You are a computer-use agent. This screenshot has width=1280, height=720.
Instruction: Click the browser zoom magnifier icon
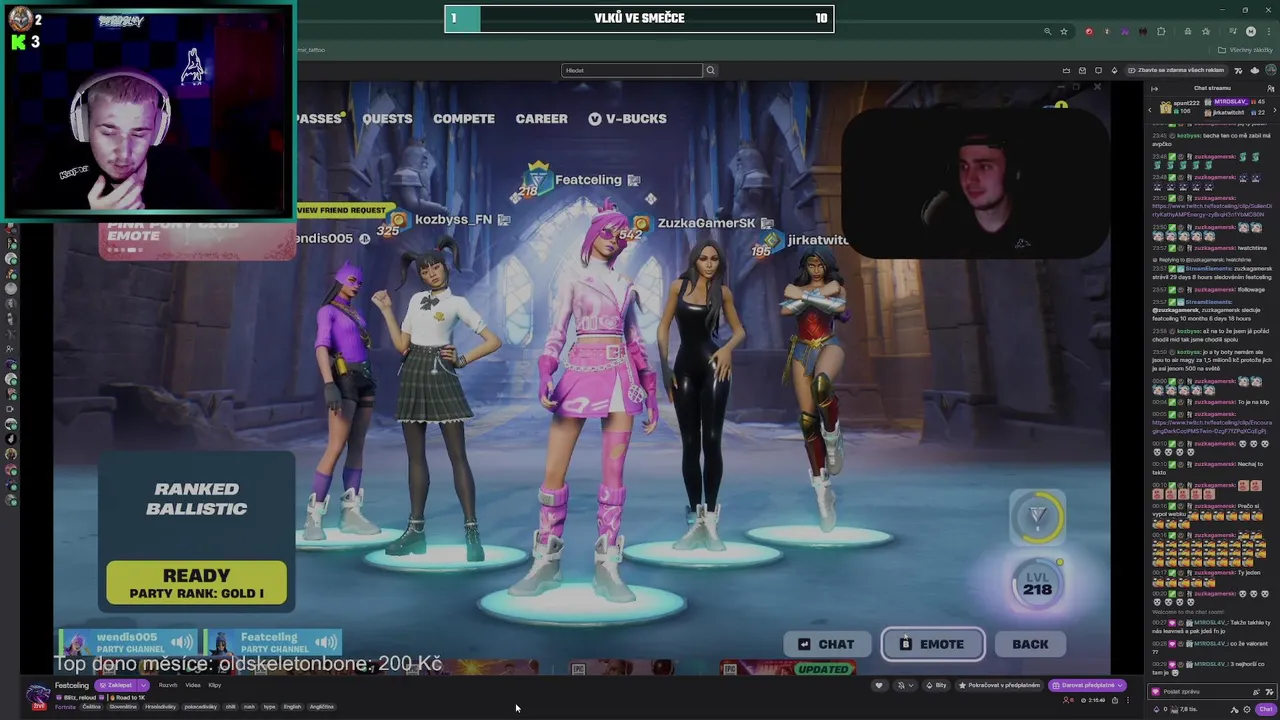1048,32
